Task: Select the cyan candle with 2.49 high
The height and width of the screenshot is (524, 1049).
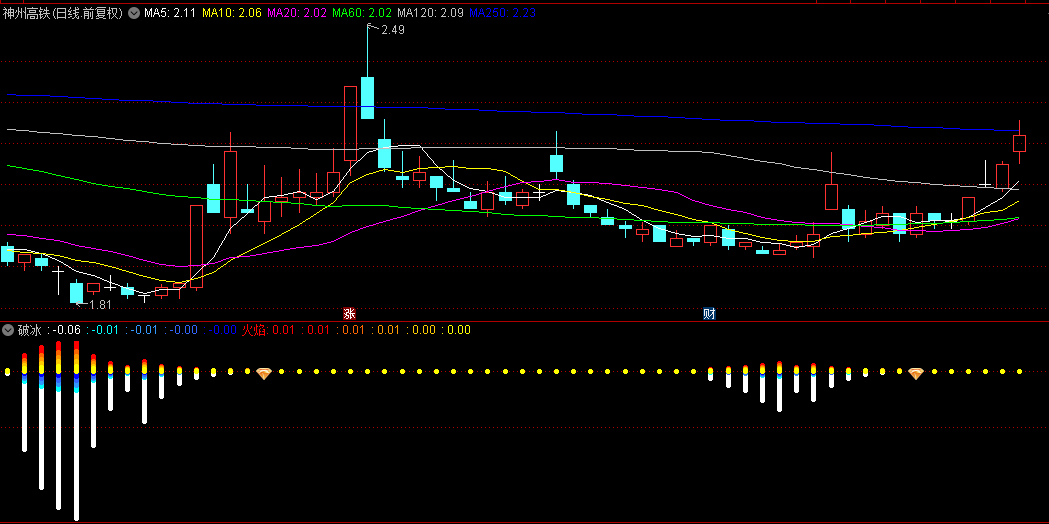Action: [x=367, y=98]
